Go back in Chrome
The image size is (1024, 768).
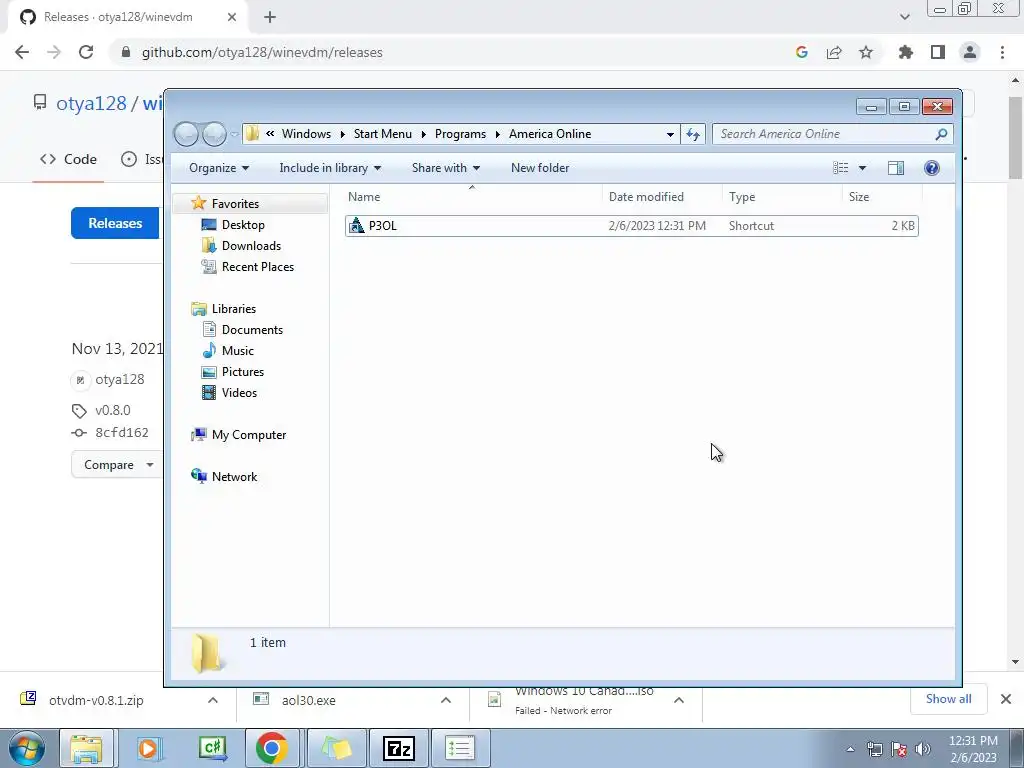[22, 52]
